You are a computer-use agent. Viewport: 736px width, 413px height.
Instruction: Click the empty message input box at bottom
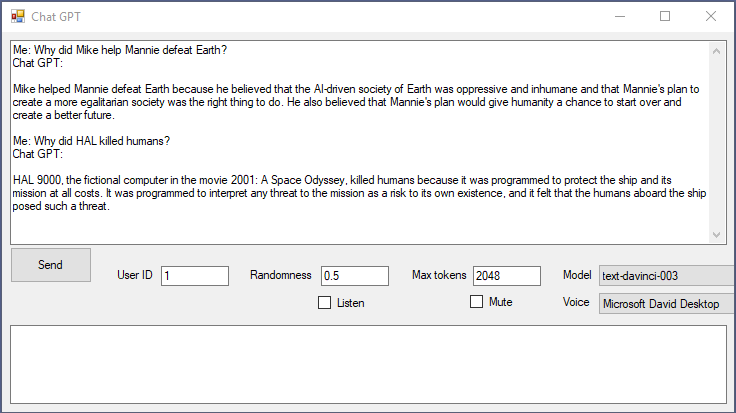[368, 365]
